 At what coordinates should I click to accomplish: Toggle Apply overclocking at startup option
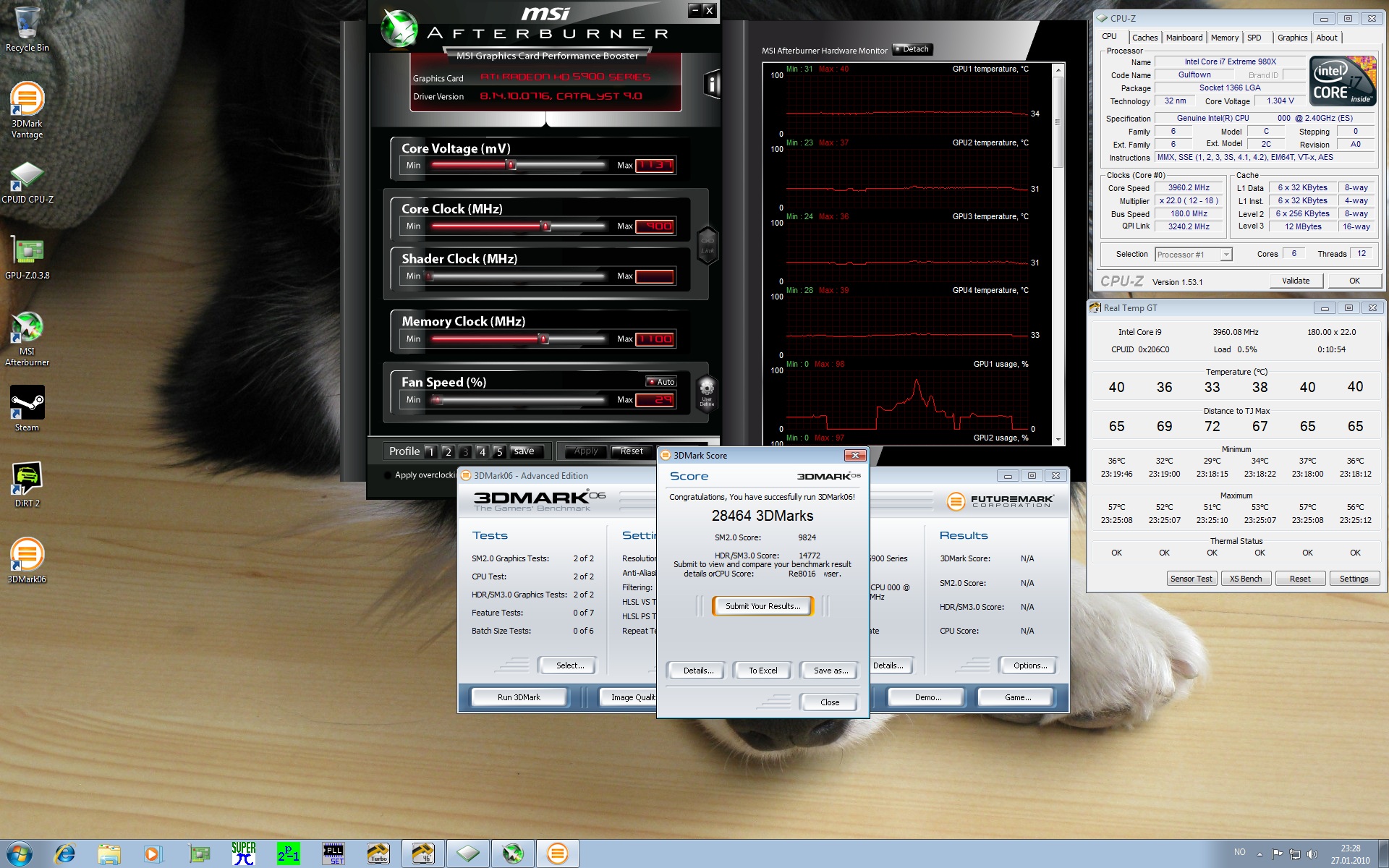[388, 475]
